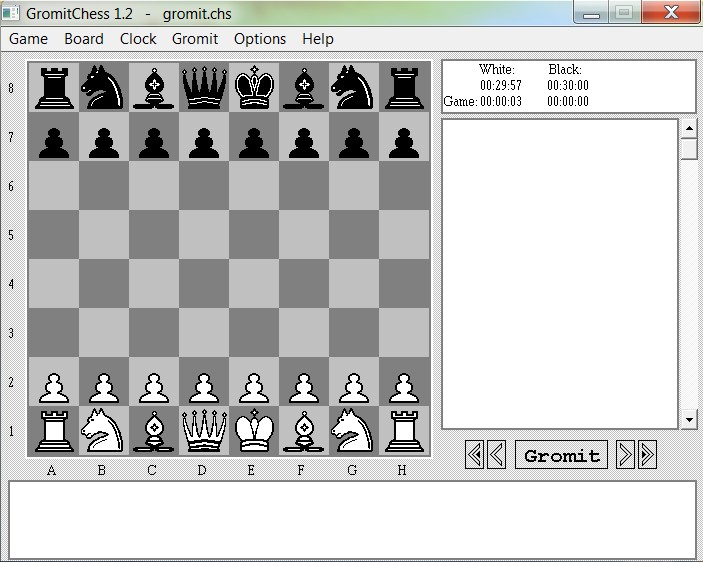Pick the black pawn on G7
703x562 pixels.
[353, 143]
